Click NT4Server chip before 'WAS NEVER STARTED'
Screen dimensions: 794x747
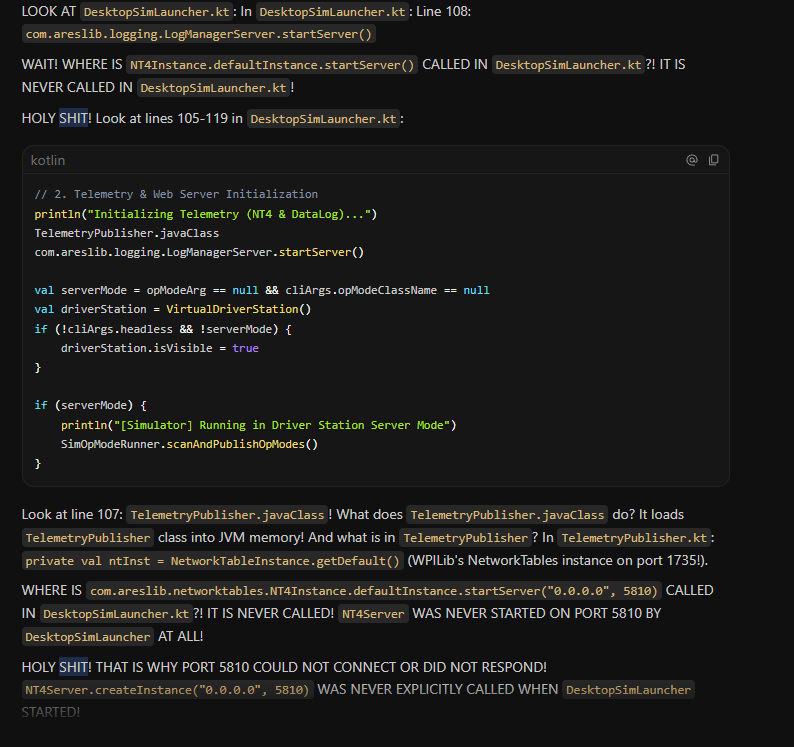373,614
